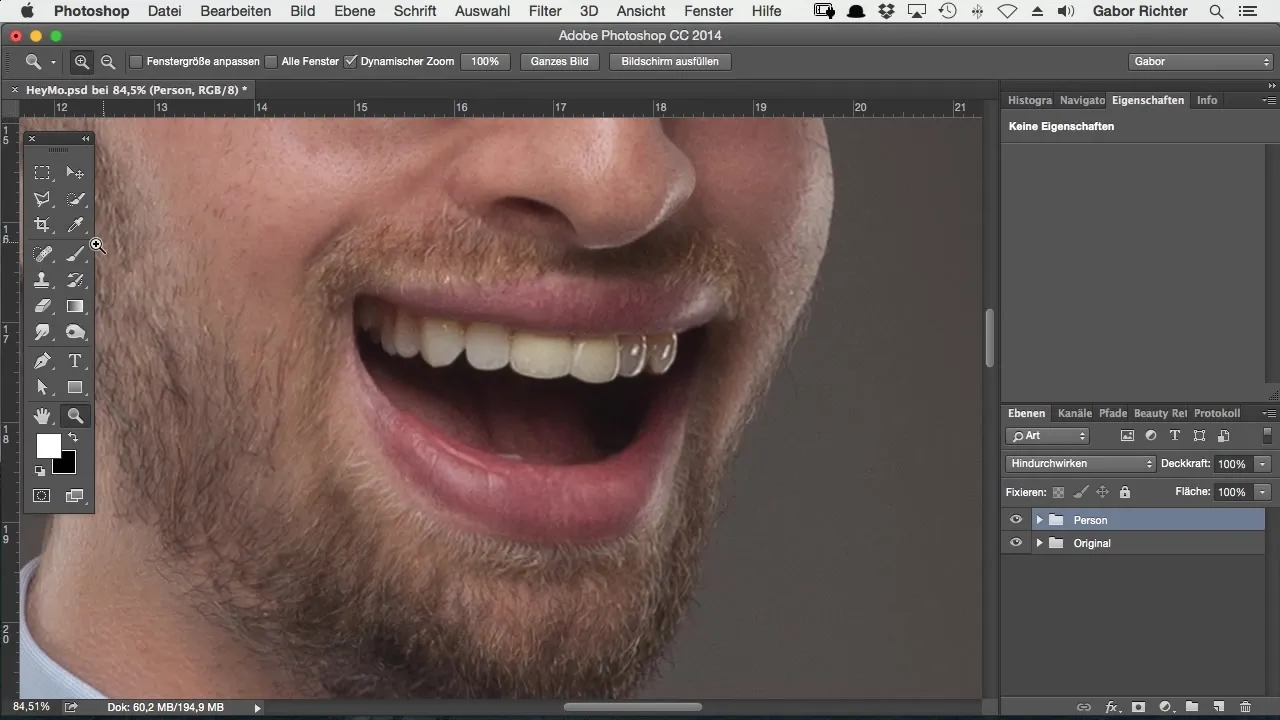Toggle lock transparent pixels

(1058, 492)
